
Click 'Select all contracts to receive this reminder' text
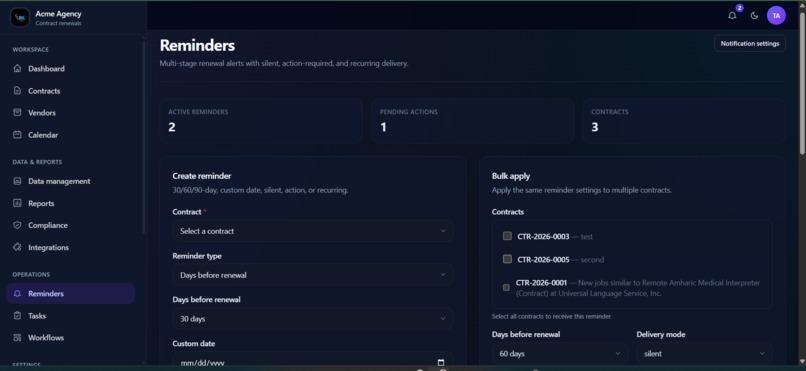tap(551, 317)
